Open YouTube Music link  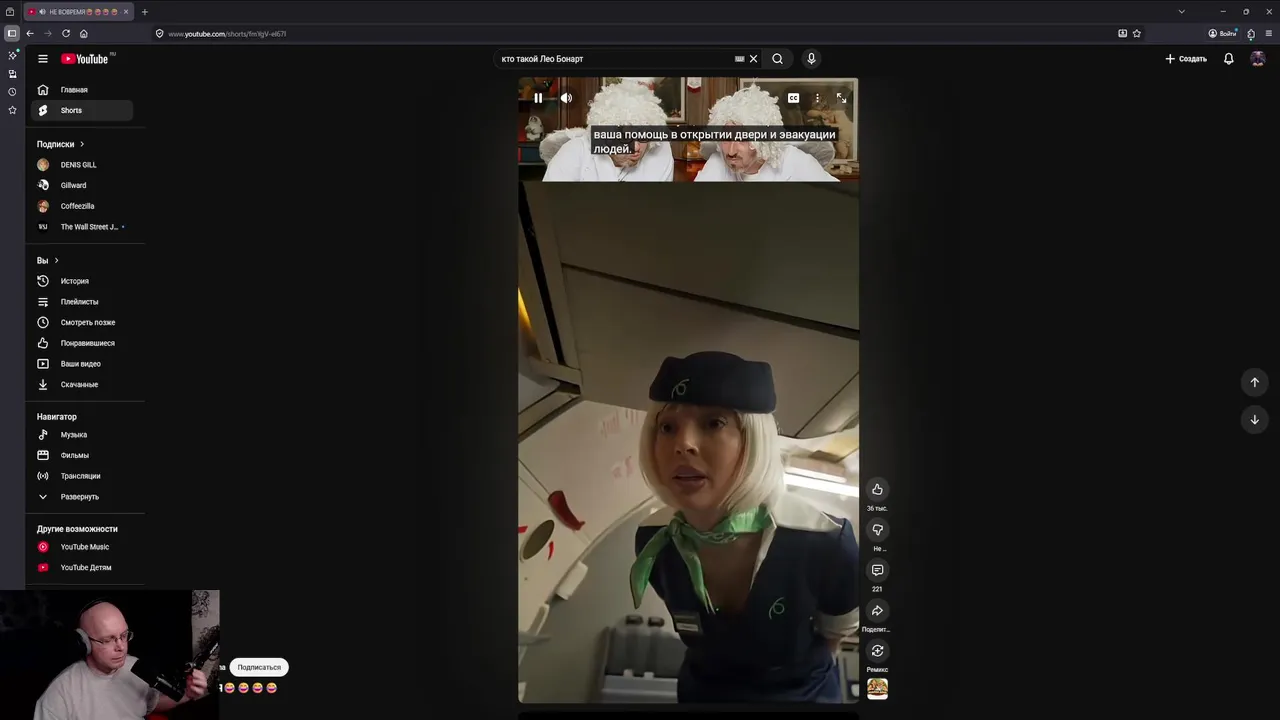coord(82,547)
